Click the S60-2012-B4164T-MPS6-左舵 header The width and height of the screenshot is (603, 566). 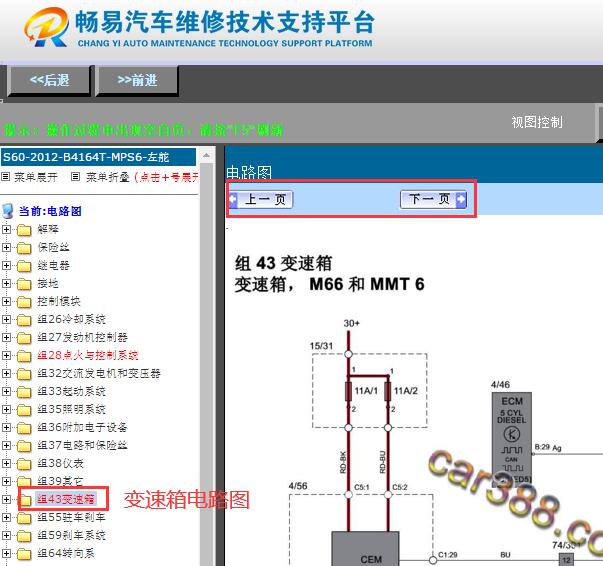(x=98, y=157)
